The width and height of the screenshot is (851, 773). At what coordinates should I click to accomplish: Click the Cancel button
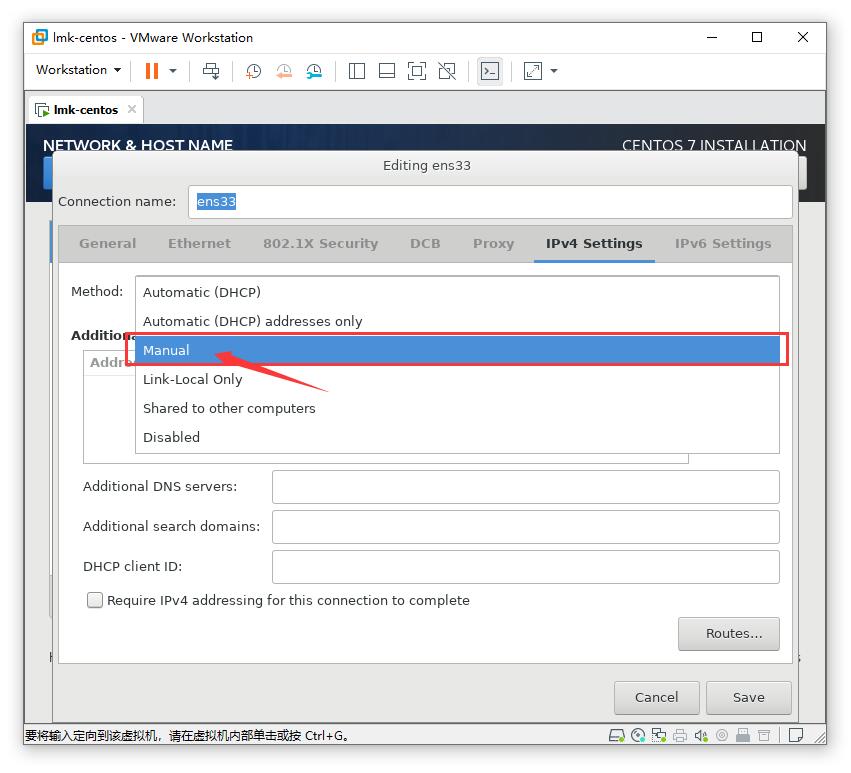coord(656,698)
